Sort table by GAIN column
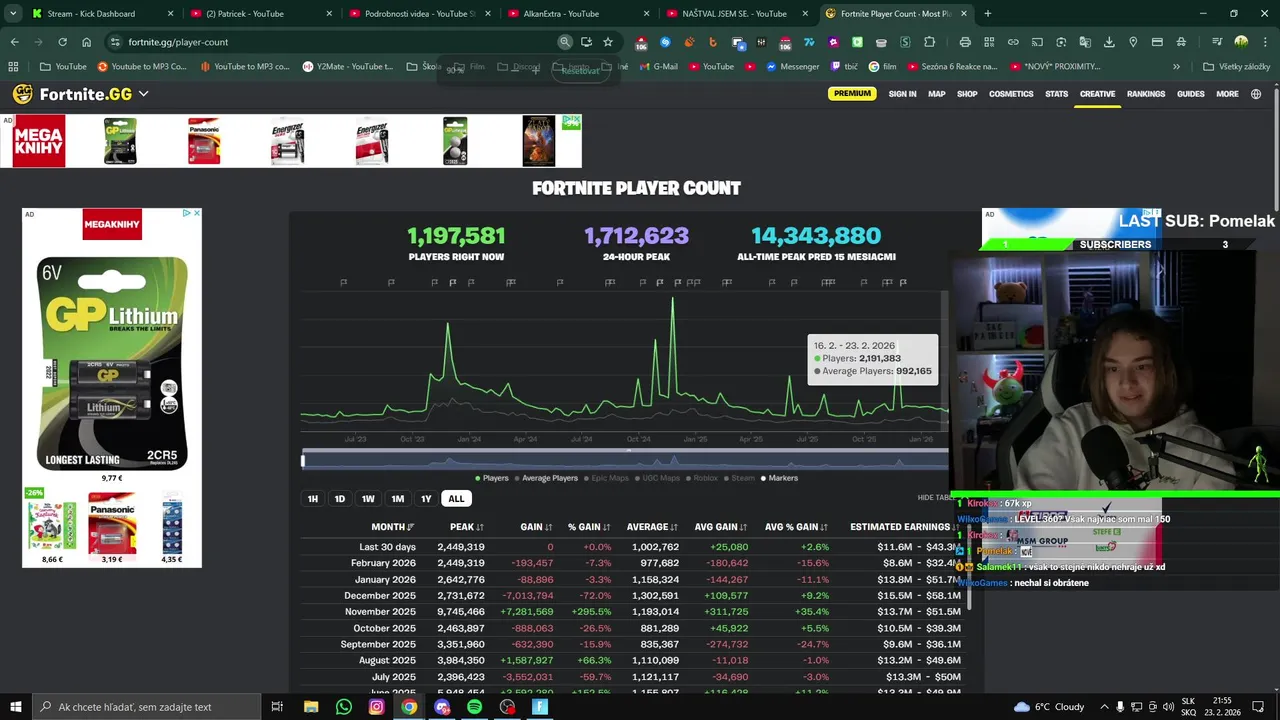 coord(536,527)
